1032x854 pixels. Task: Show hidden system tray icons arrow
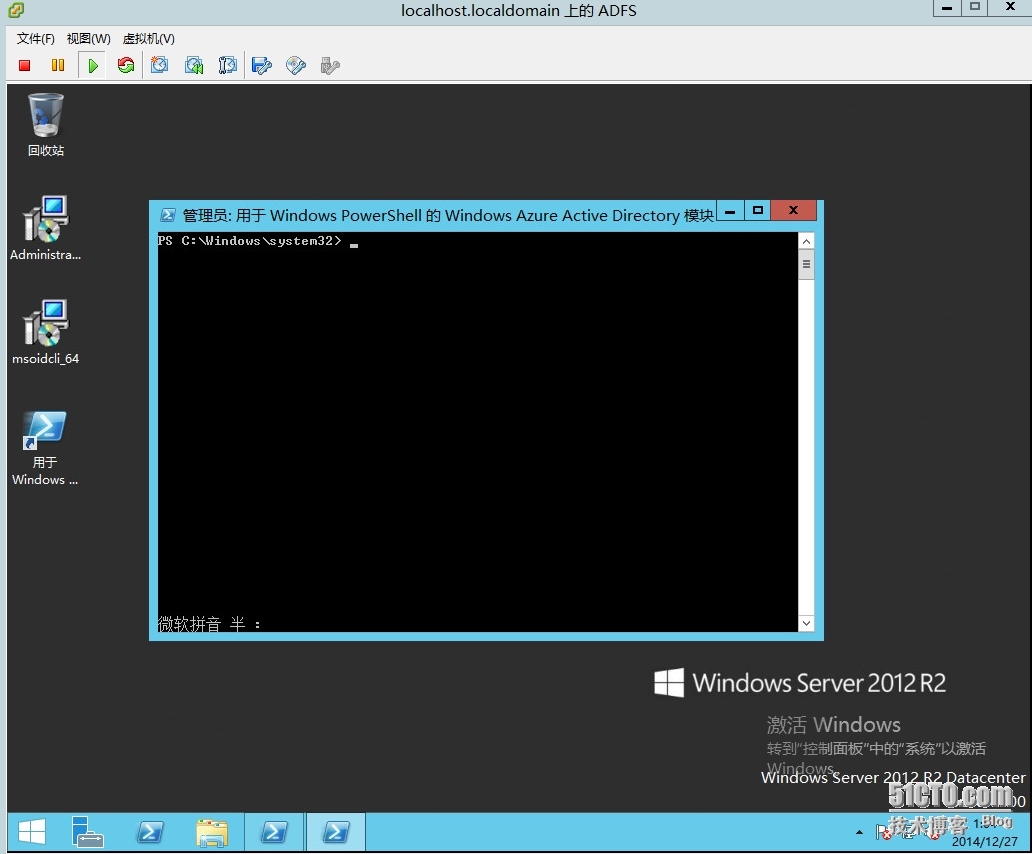pos(859,832)
